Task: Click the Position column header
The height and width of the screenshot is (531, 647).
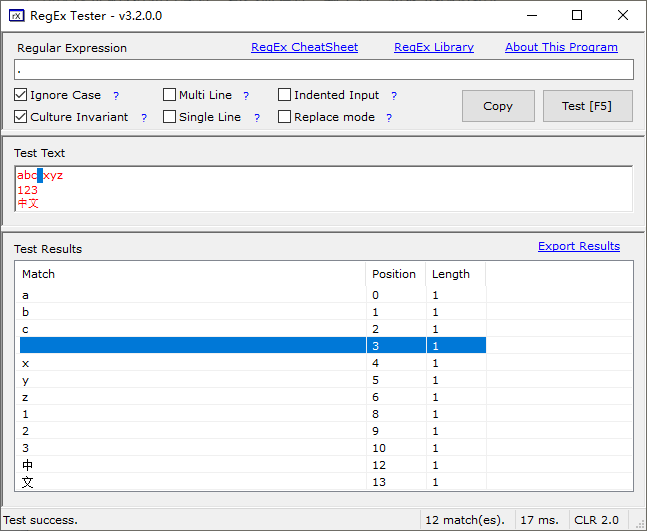Action: coord(394,274)
